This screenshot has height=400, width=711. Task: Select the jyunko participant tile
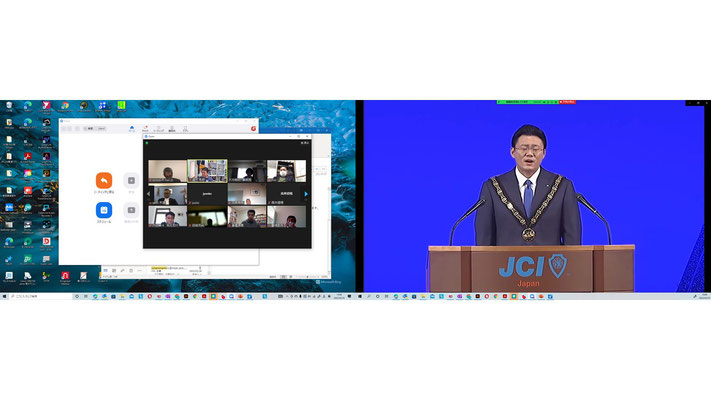207,194
